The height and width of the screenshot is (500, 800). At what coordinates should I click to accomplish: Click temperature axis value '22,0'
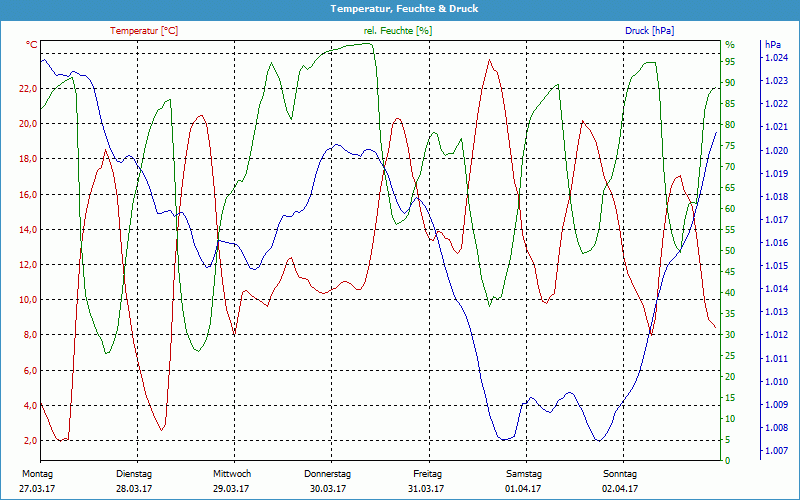[28, 89]
